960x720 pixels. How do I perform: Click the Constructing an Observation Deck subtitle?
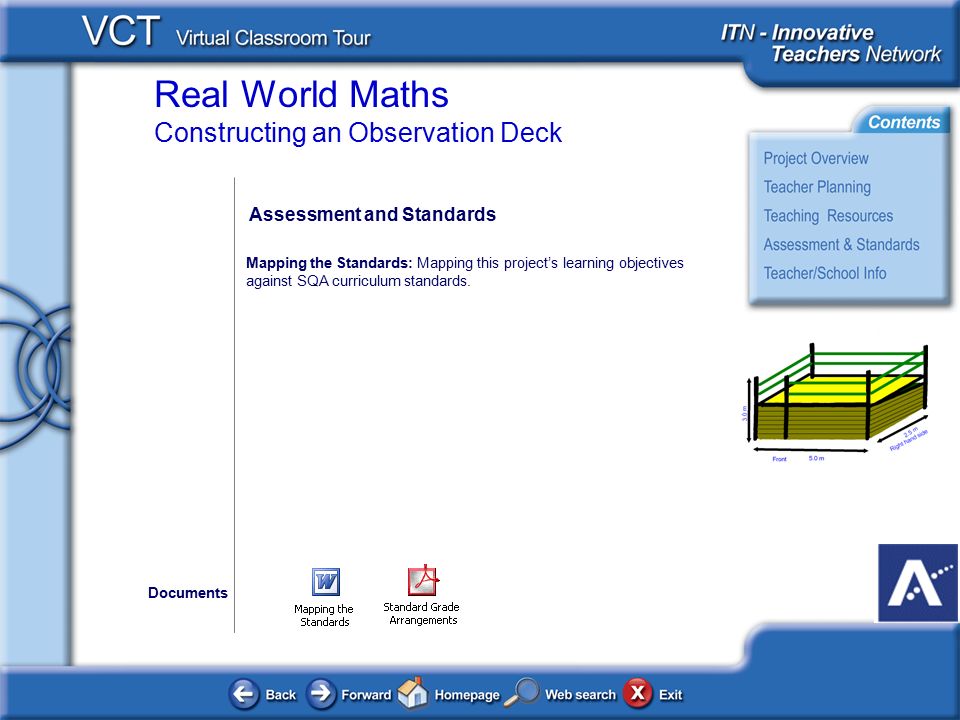(358, 133)
